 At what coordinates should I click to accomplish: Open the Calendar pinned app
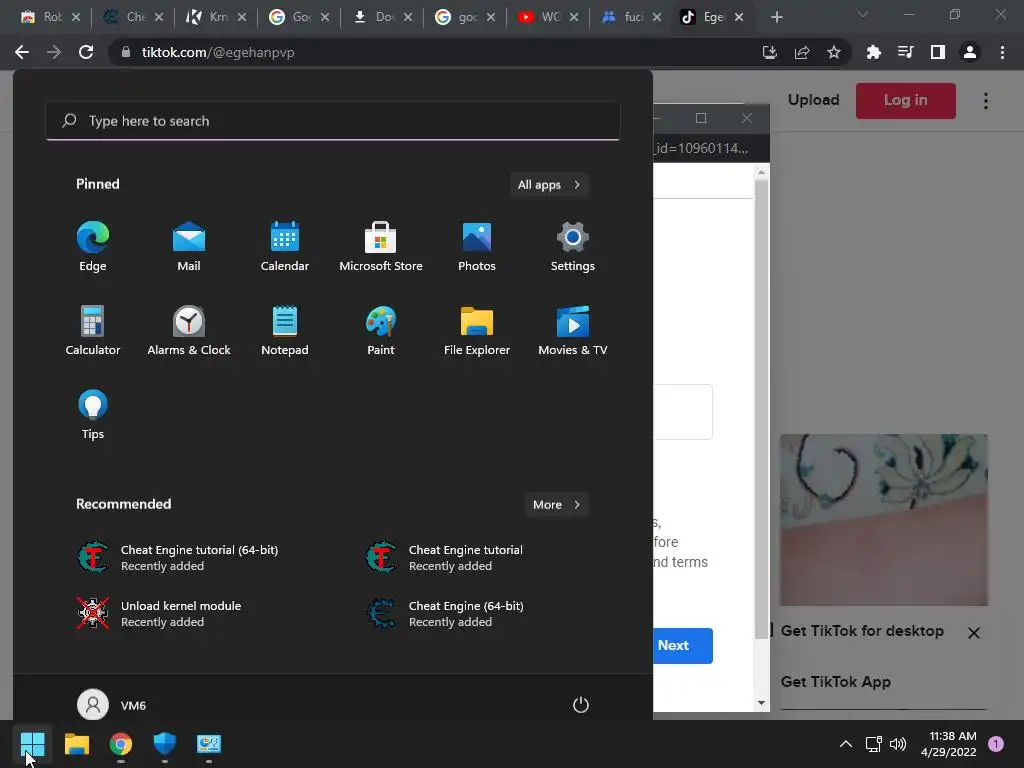click(x=285, y=246)
